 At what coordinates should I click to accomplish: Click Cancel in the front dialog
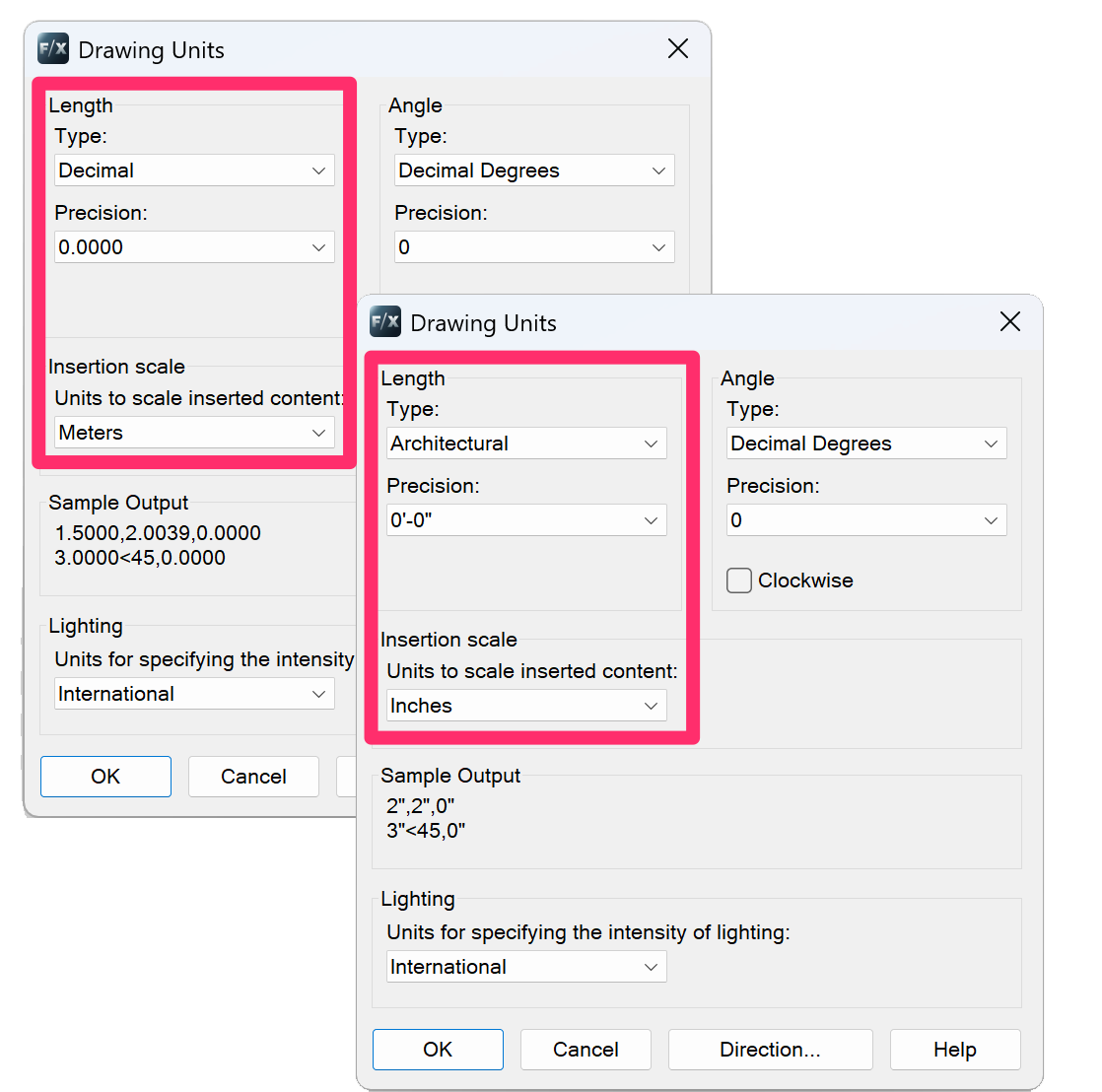coord(585,1050)
